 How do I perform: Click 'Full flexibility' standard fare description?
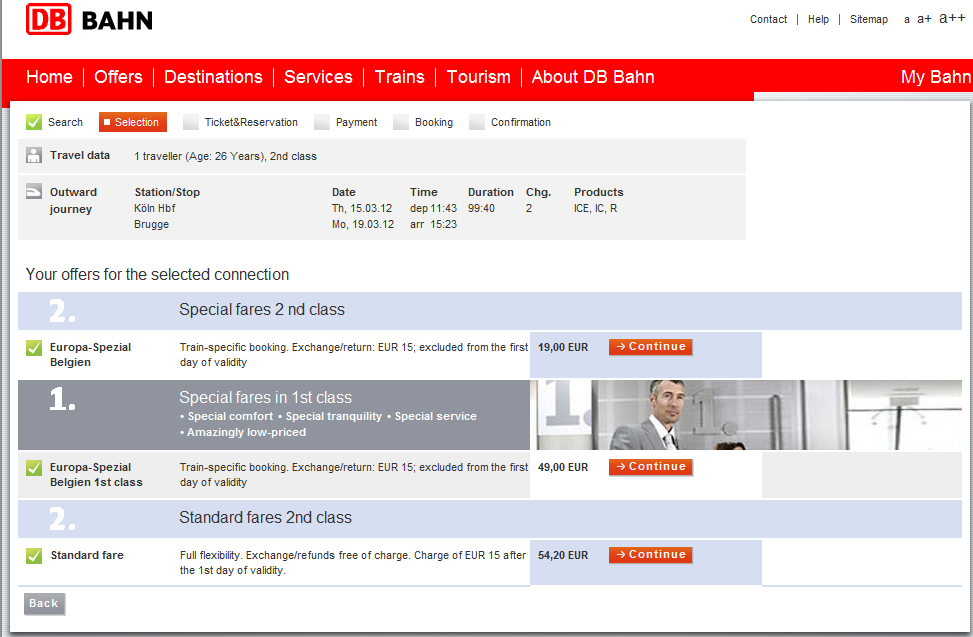(x=352, y=563)
